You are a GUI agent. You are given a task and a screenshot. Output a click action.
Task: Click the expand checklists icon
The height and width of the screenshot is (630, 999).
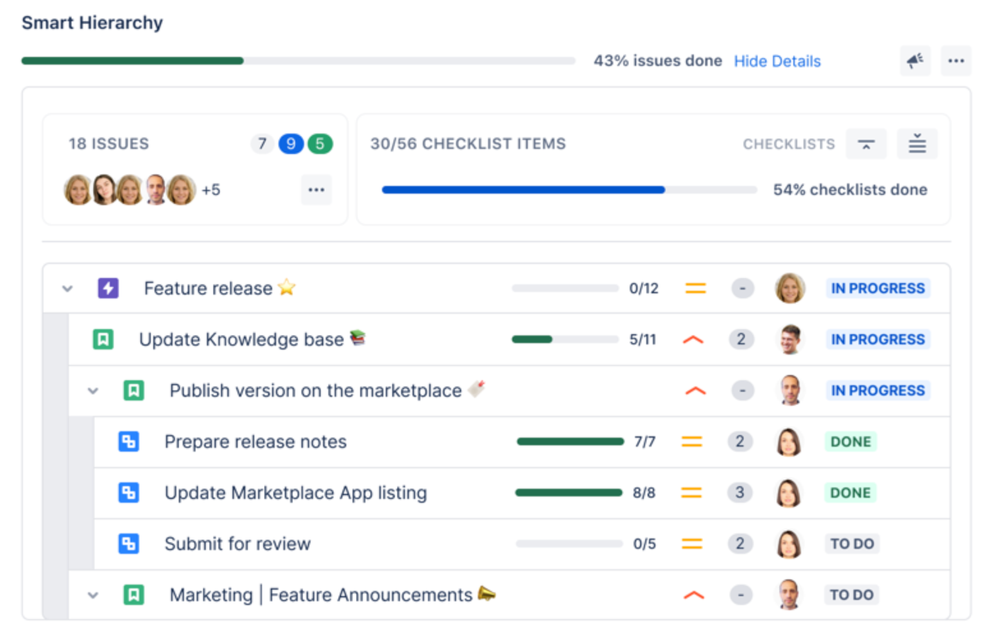(x=917, y=144)
